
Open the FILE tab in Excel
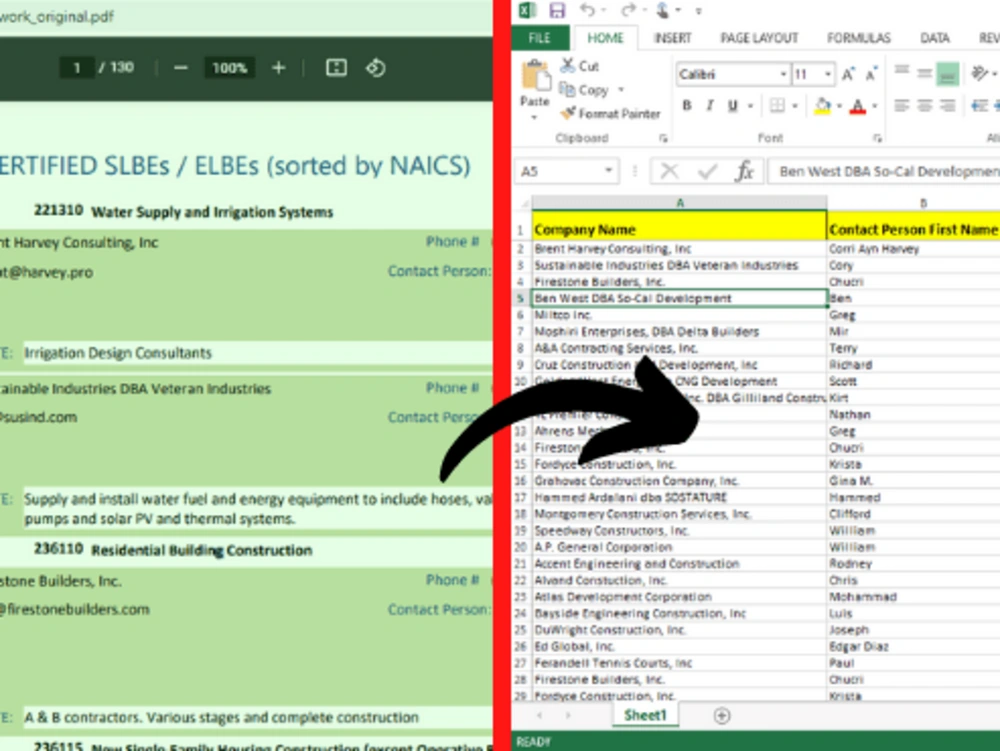click(540, 38)
